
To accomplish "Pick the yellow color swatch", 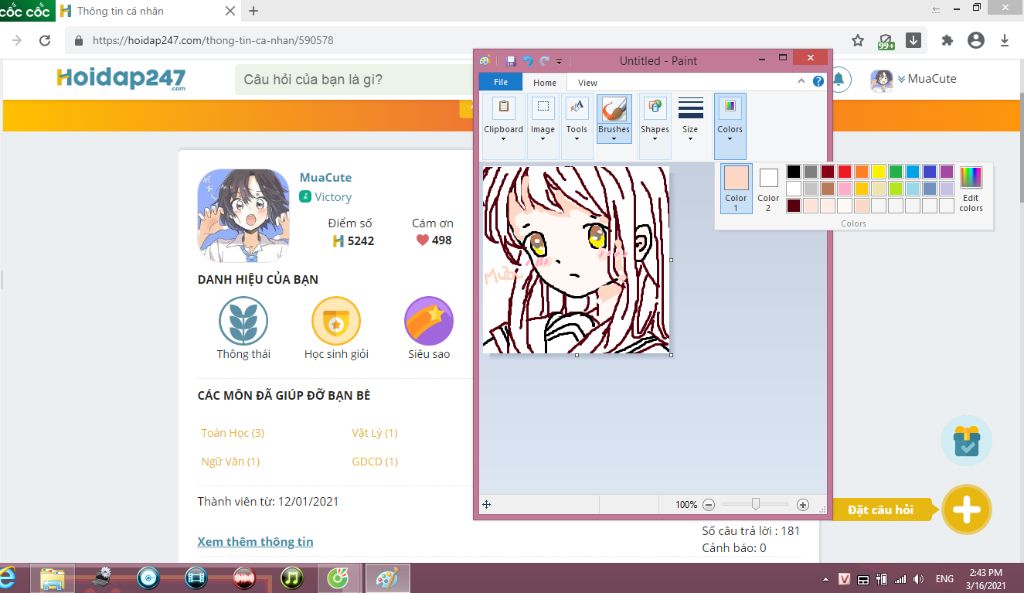I will click(878, 172).
